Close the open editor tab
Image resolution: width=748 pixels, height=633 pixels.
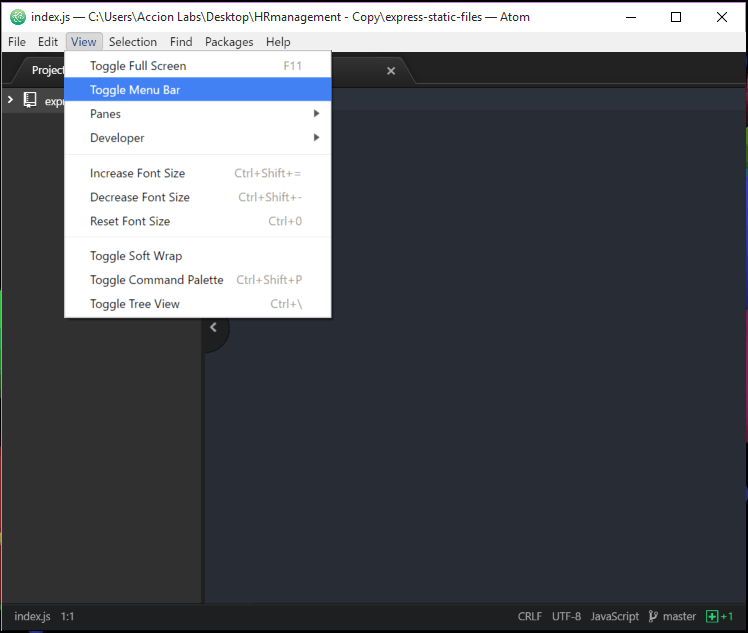pyautogui.click(x=391, y=71)
